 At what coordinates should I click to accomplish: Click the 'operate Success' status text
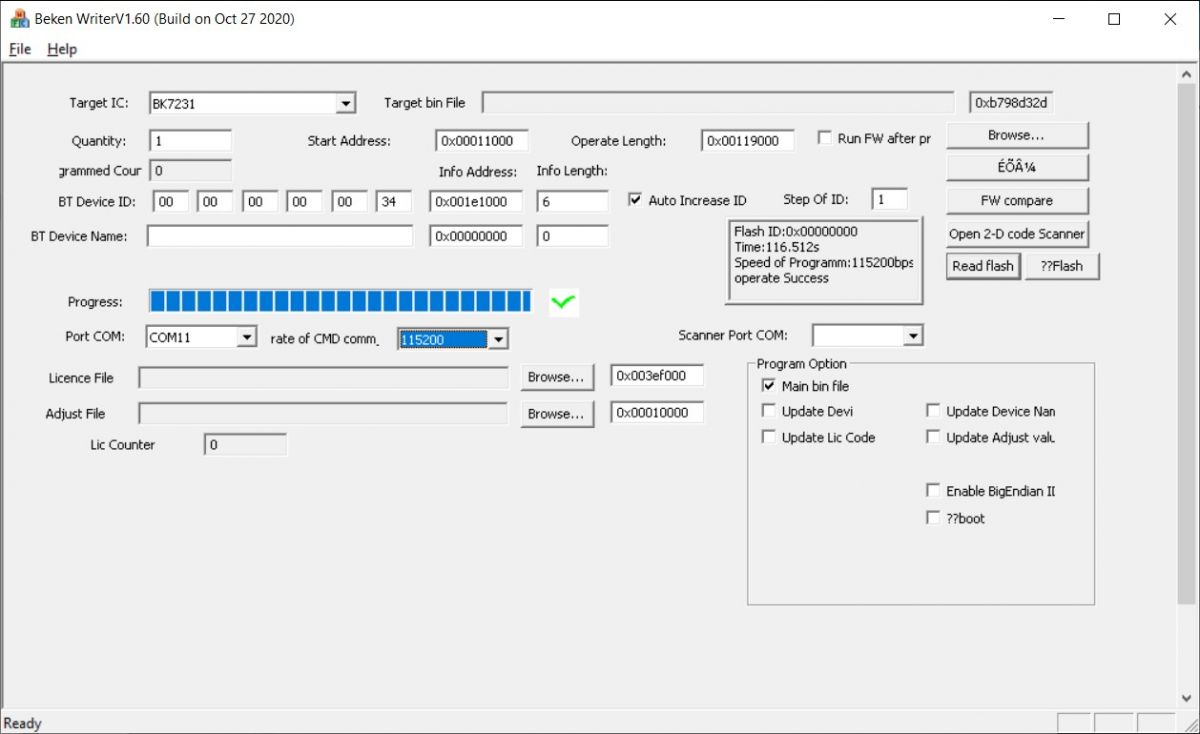(782, 278)
